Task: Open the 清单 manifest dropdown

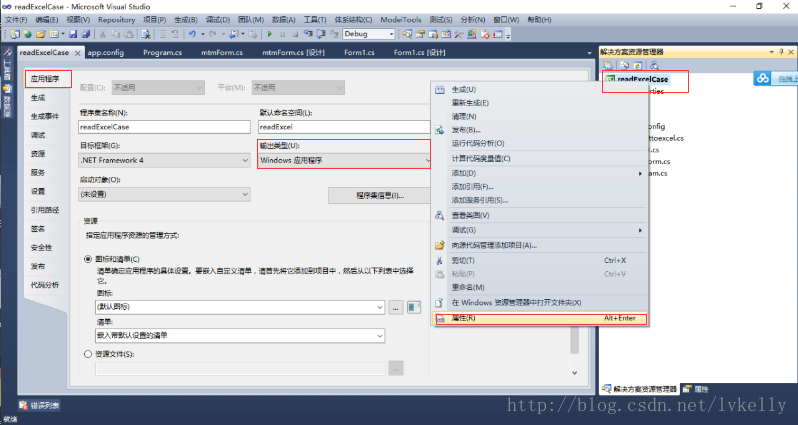Action: [240, 335]
